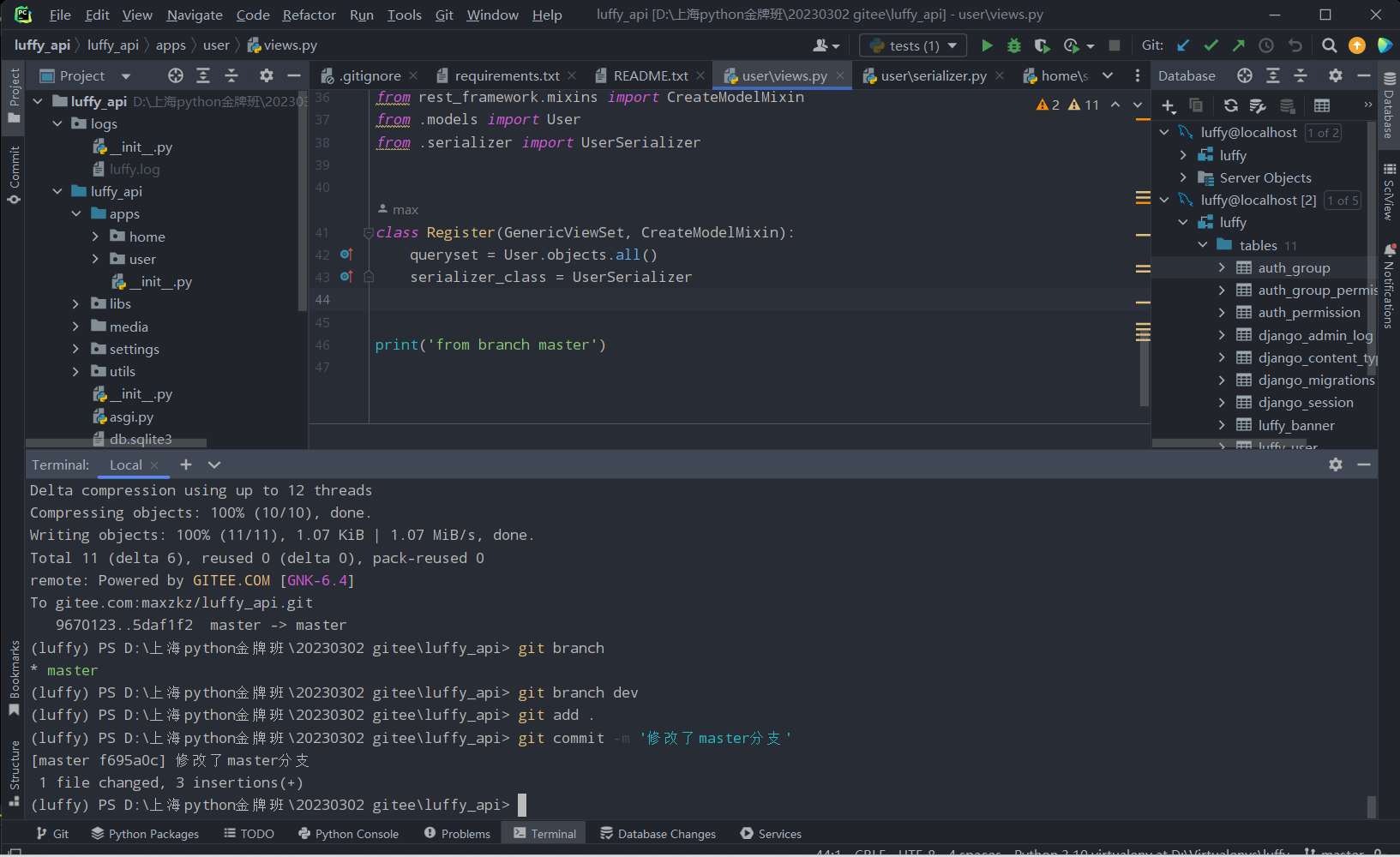Toggle Structure sidebar panel
The image size is (1400, 857).
click(14, 774)
